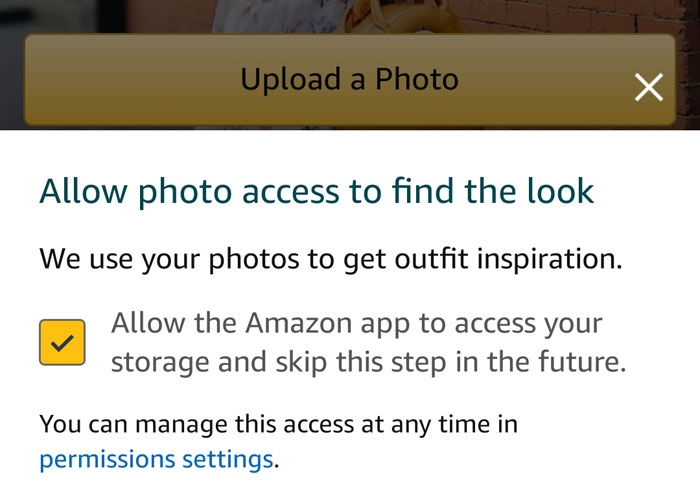
Task: Click the dimmed background photo at top
Action: click(350, 15)
